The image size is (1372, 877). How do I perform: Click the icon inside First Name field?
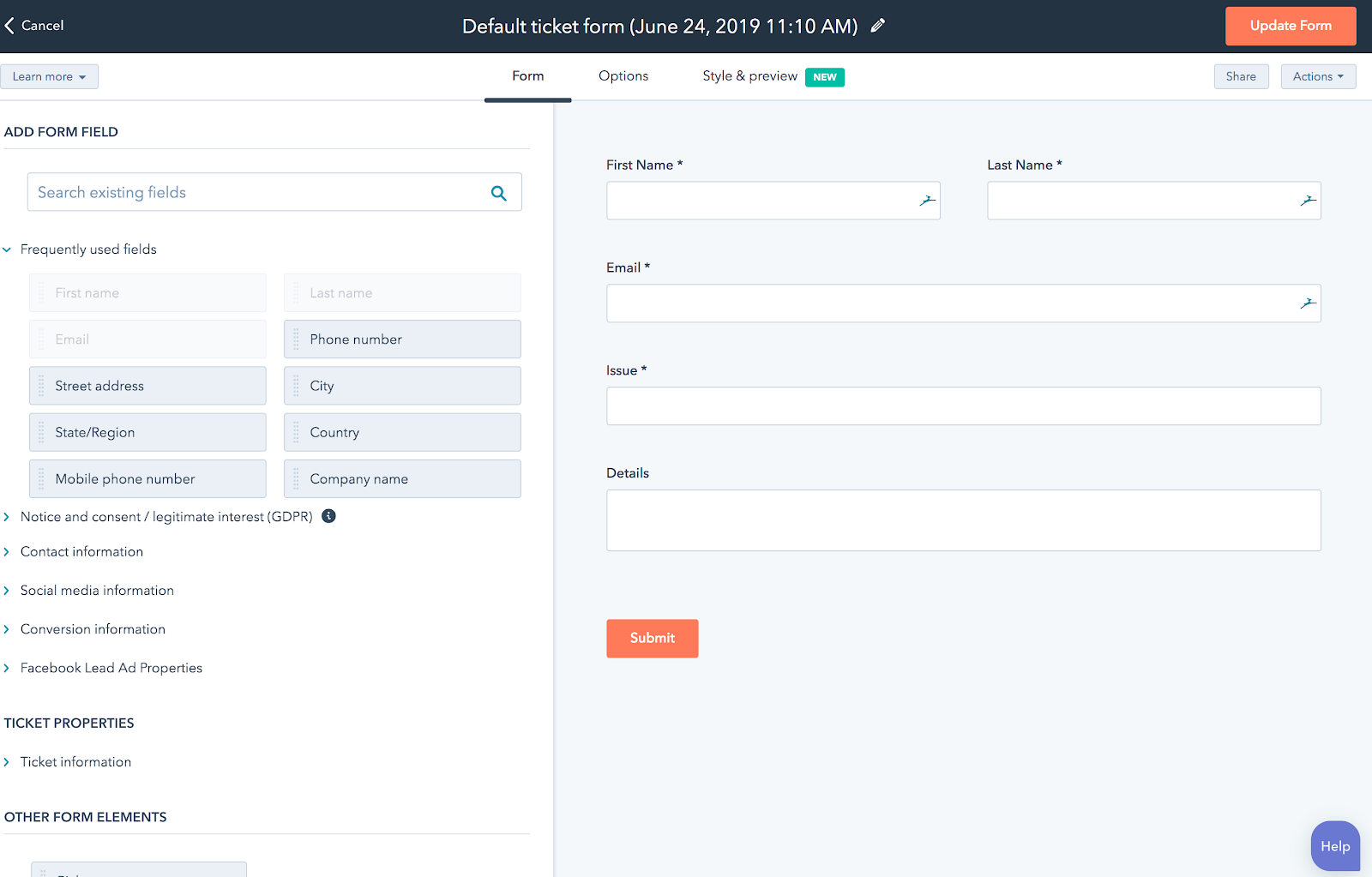(x=927, y=201)
